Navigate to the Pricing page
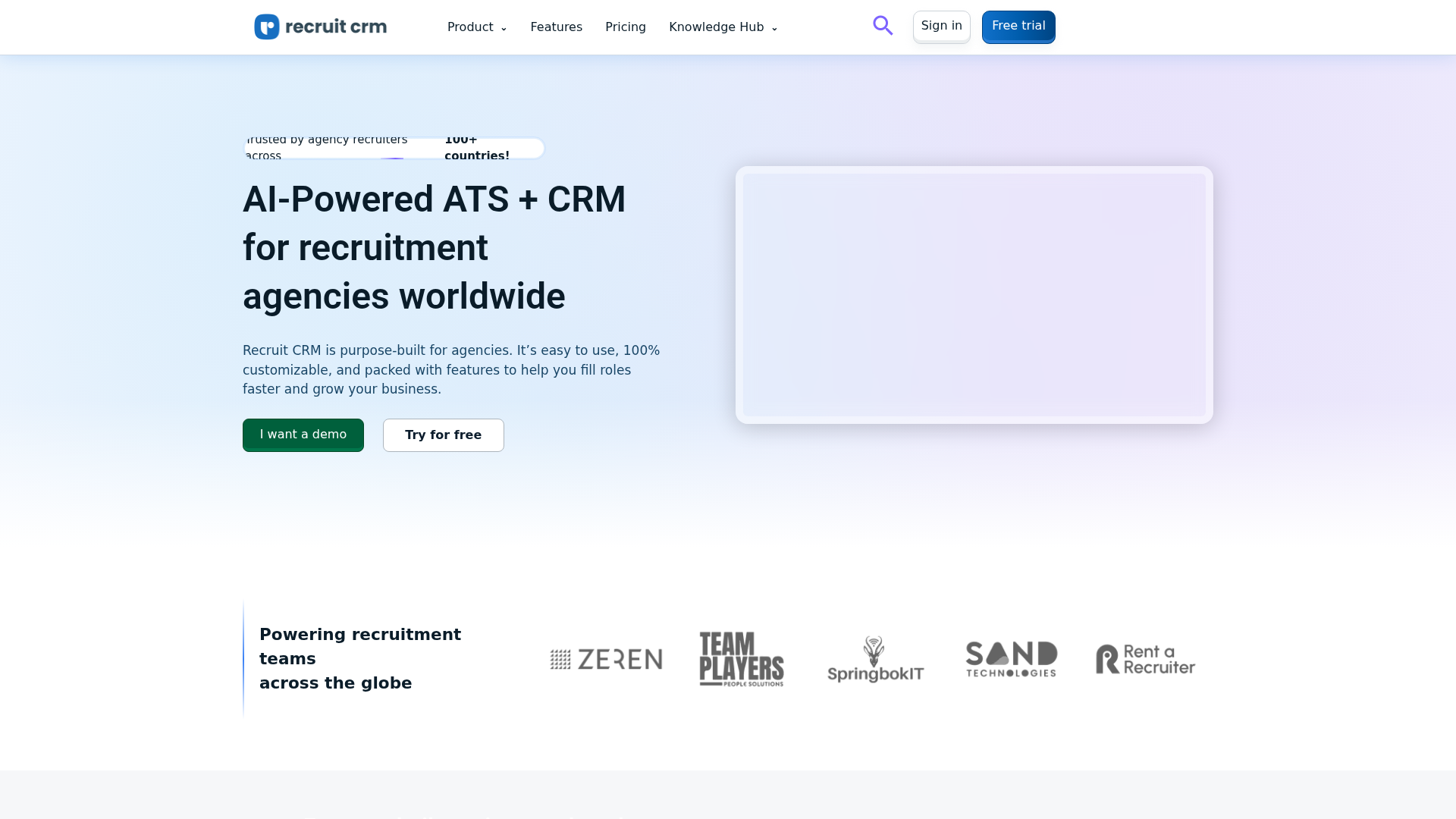 pyautogui.click(x=625, y=27)
